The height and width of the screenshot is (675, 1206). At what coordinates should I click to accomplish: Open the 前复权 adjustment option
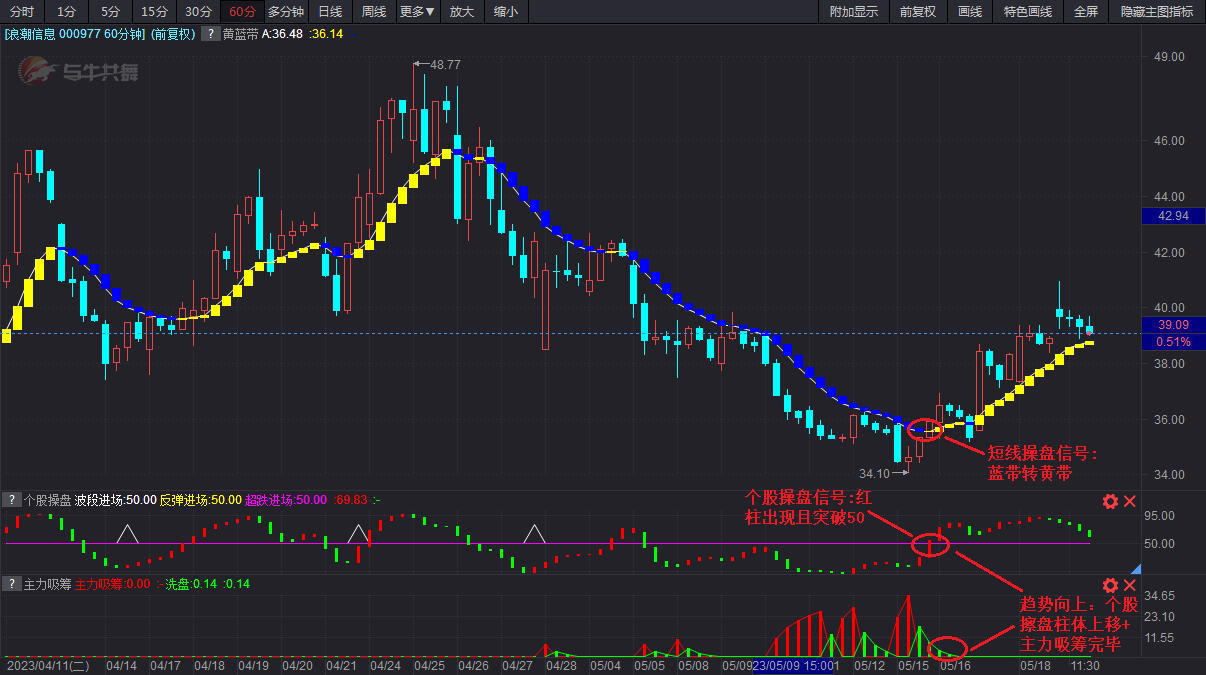coord(918,12)
